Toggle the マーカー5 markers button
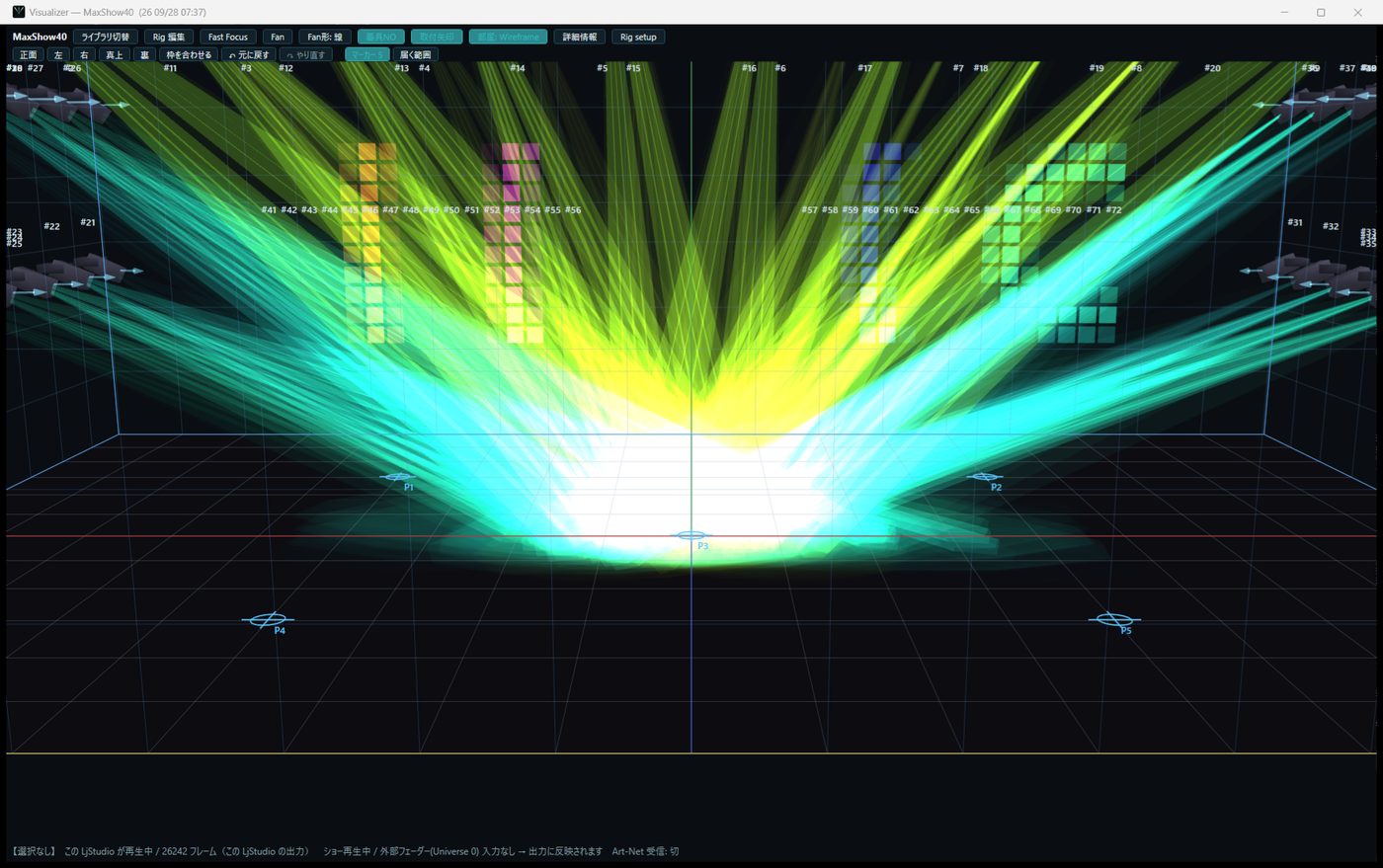This screenshot has height=868, width=1383. point(366,54)
